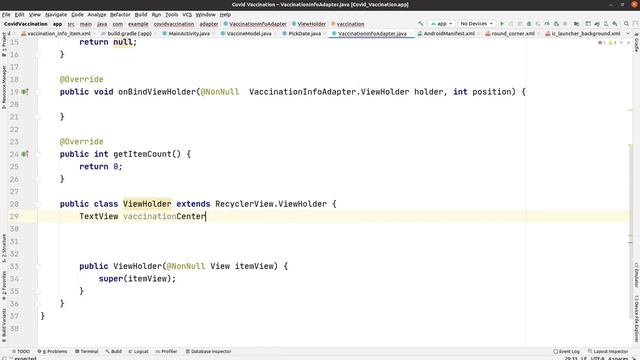Click the Profile app icon in toolbar
Image resolution: width=640 pixels, height=360 pixels.
click(547, 24)
